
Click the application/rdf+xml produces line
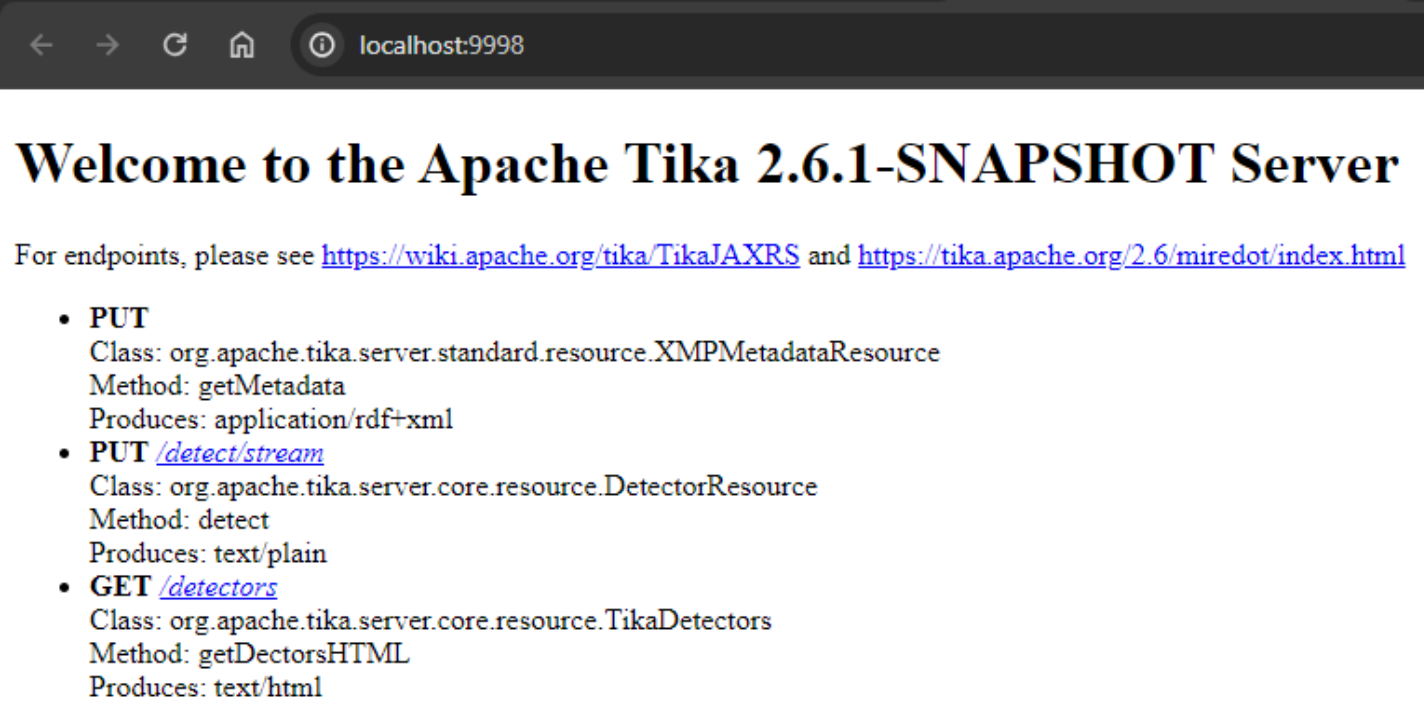tap(271, 420)
